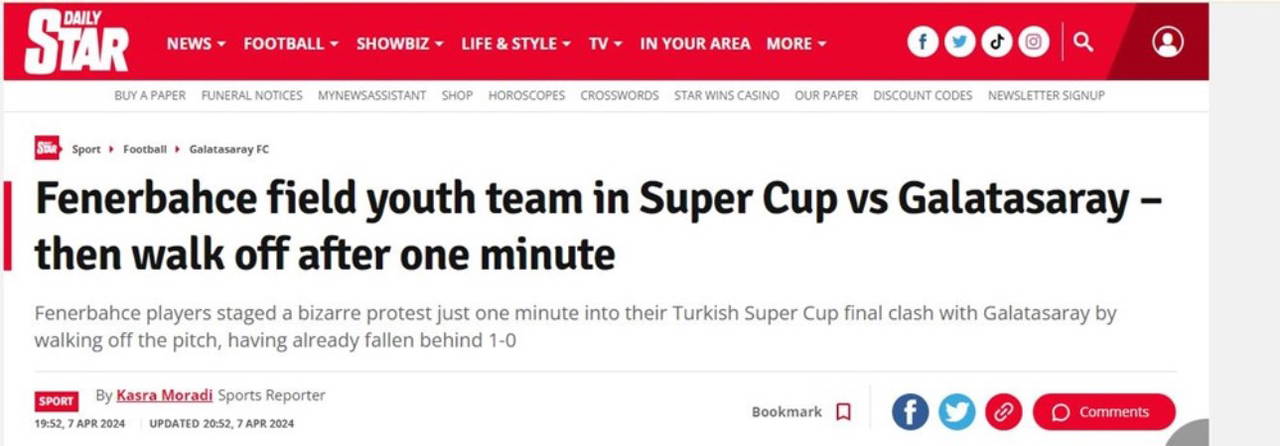Open Daily Star TikTok page in header
The width and height of the screenshot is (1280, 446).
(997, 42)
